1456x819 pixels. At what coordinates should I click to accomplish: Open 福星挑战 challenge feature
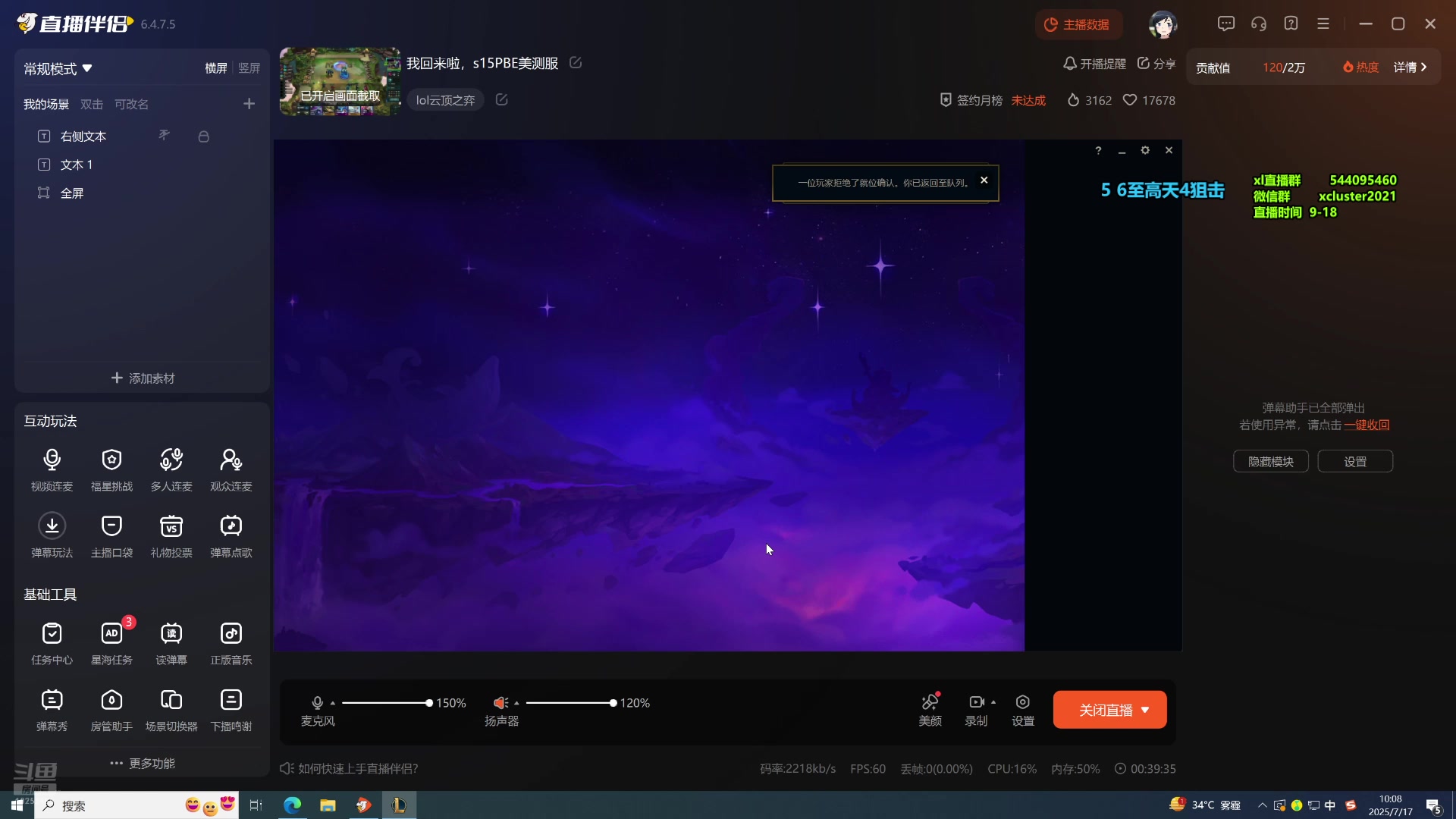pos(111,470)
